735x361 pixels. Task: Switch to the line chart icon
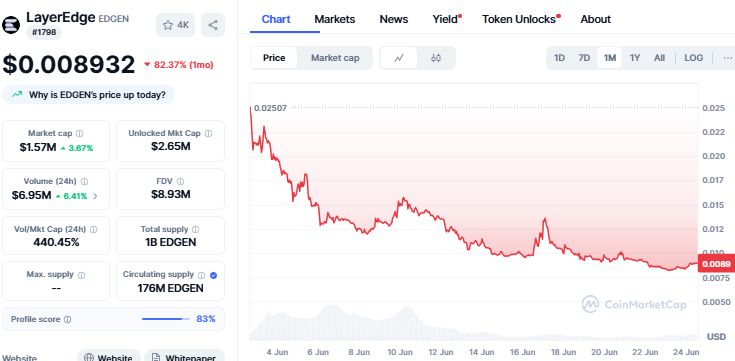click(399, 58)
